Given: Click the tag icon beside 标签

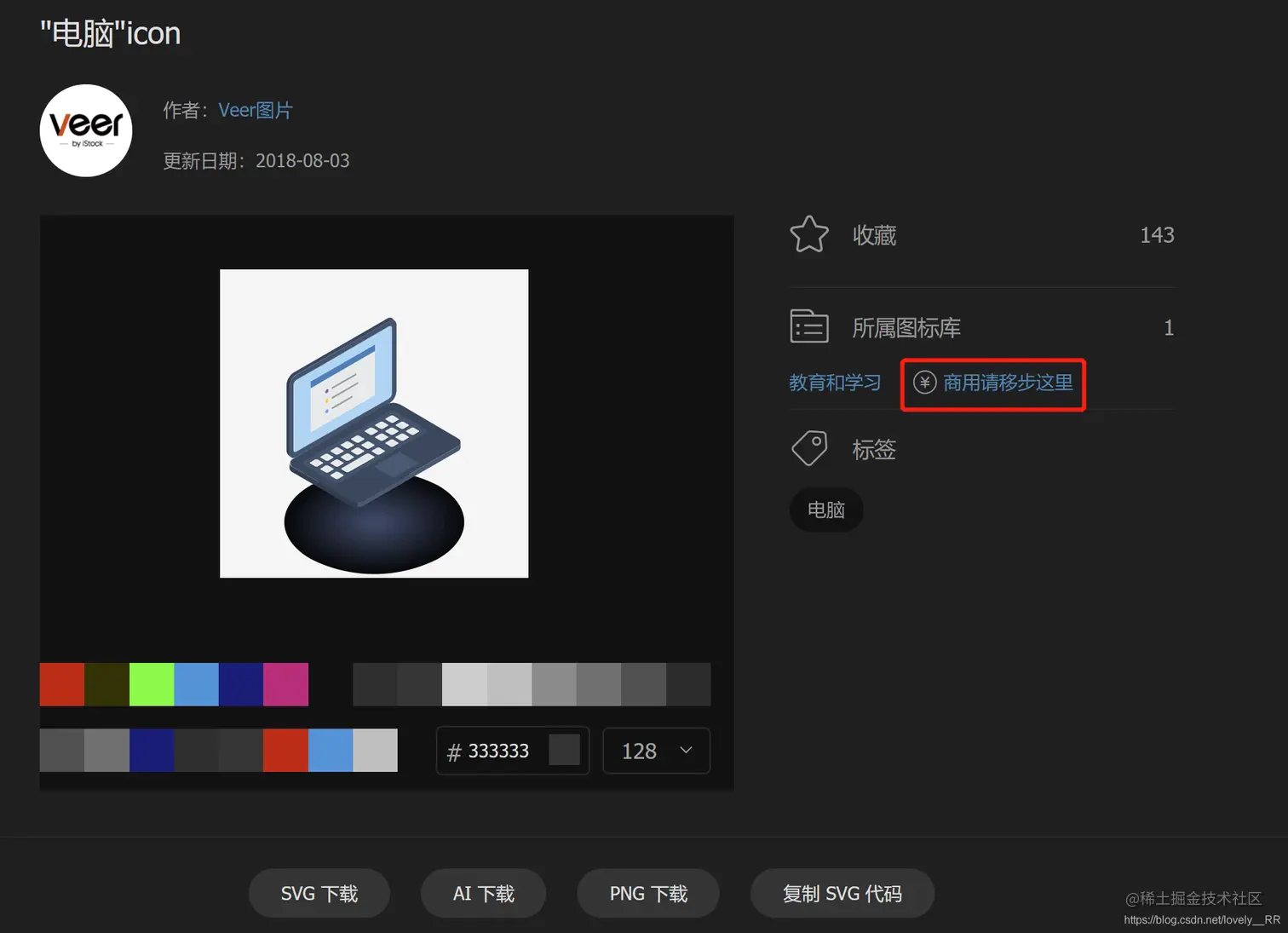Looking at the screenshot, I should (x=808, y=447).
